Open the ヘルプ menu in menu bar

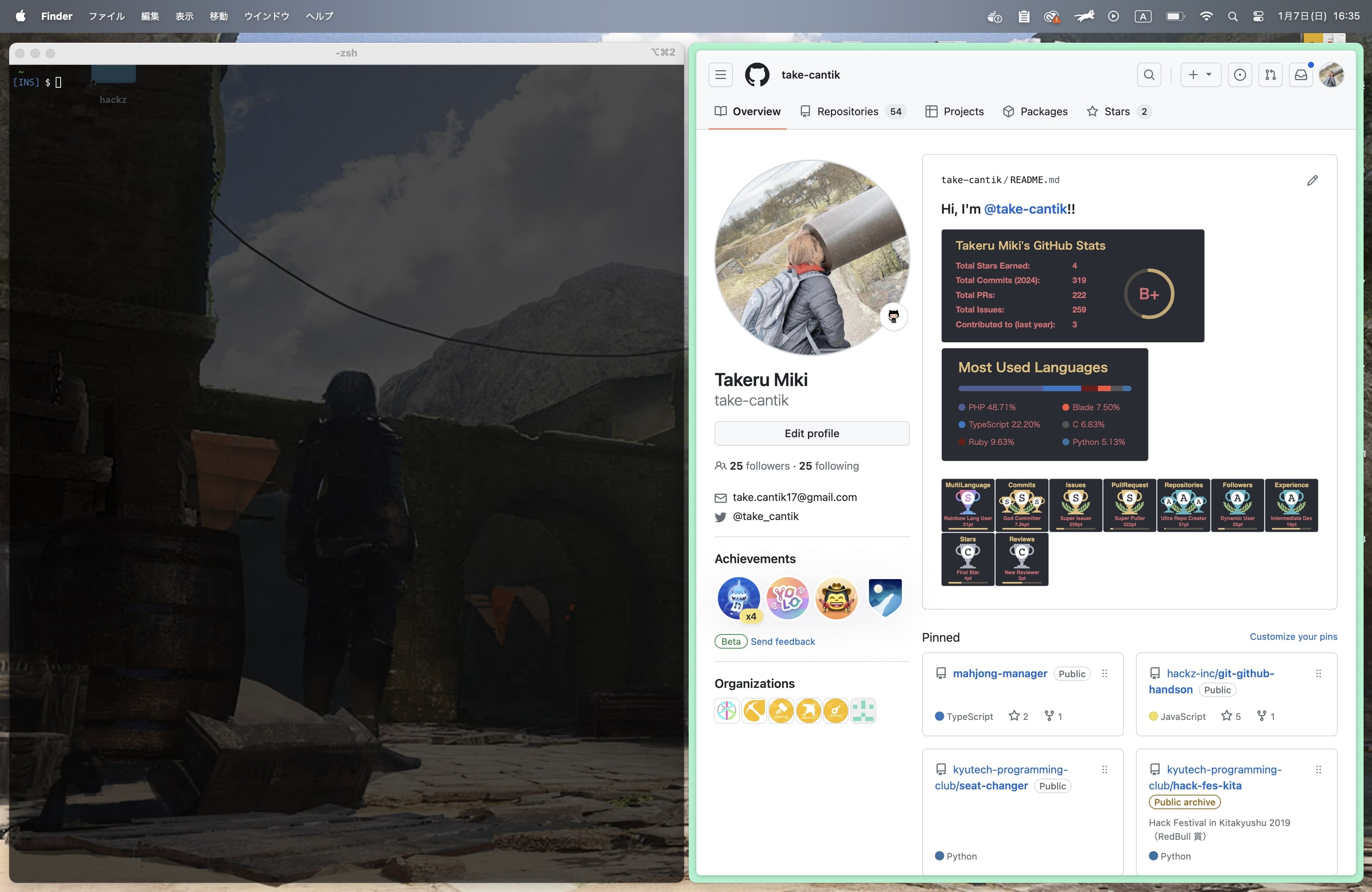tap(320, 16)
